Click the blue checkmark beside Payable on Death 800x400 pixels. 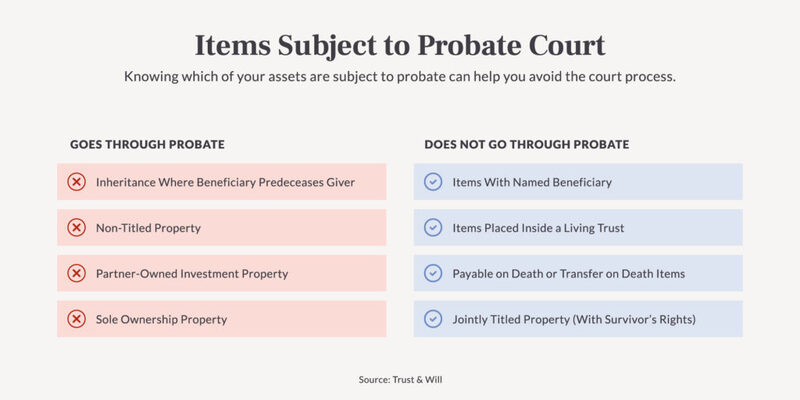click(433, 273)
